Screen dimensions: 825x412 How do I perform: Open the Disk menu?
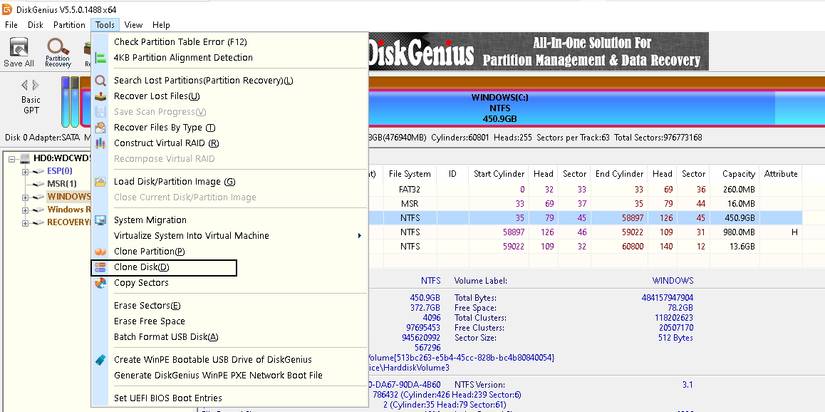tap(35, 25)
